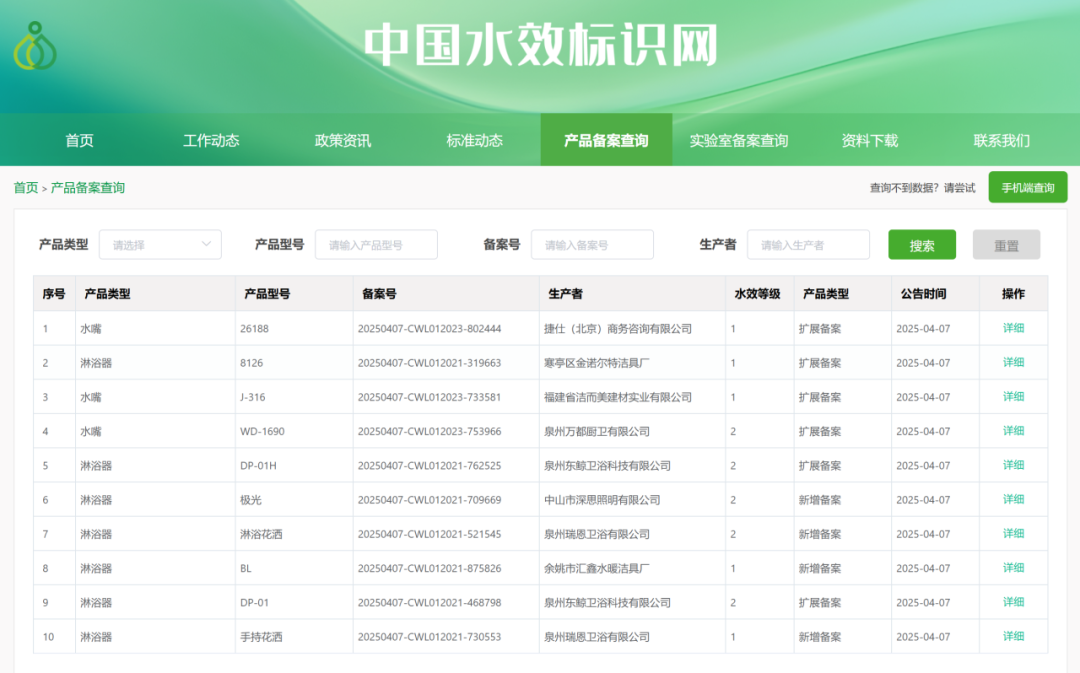The image size is (1080, 673).
Task: Click the green 搜索 button
Action: click(922, 245)
